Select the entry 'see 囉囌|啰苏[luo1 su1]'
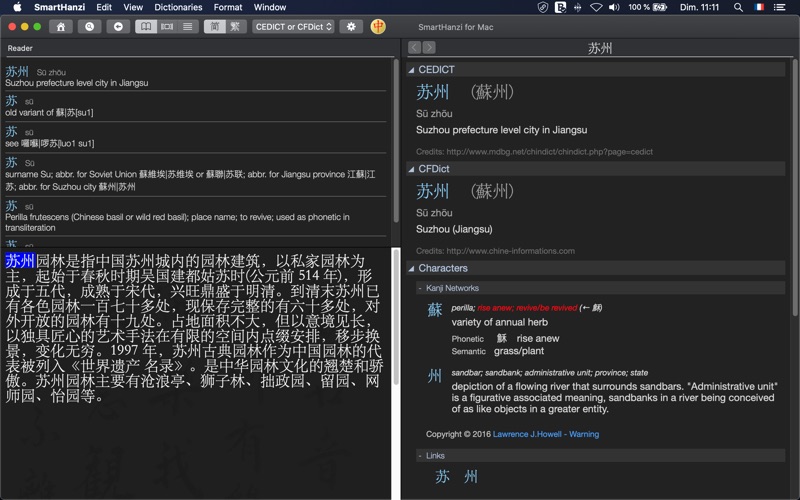This screenshot has height=500, width=800. click(x=195, y=137)
